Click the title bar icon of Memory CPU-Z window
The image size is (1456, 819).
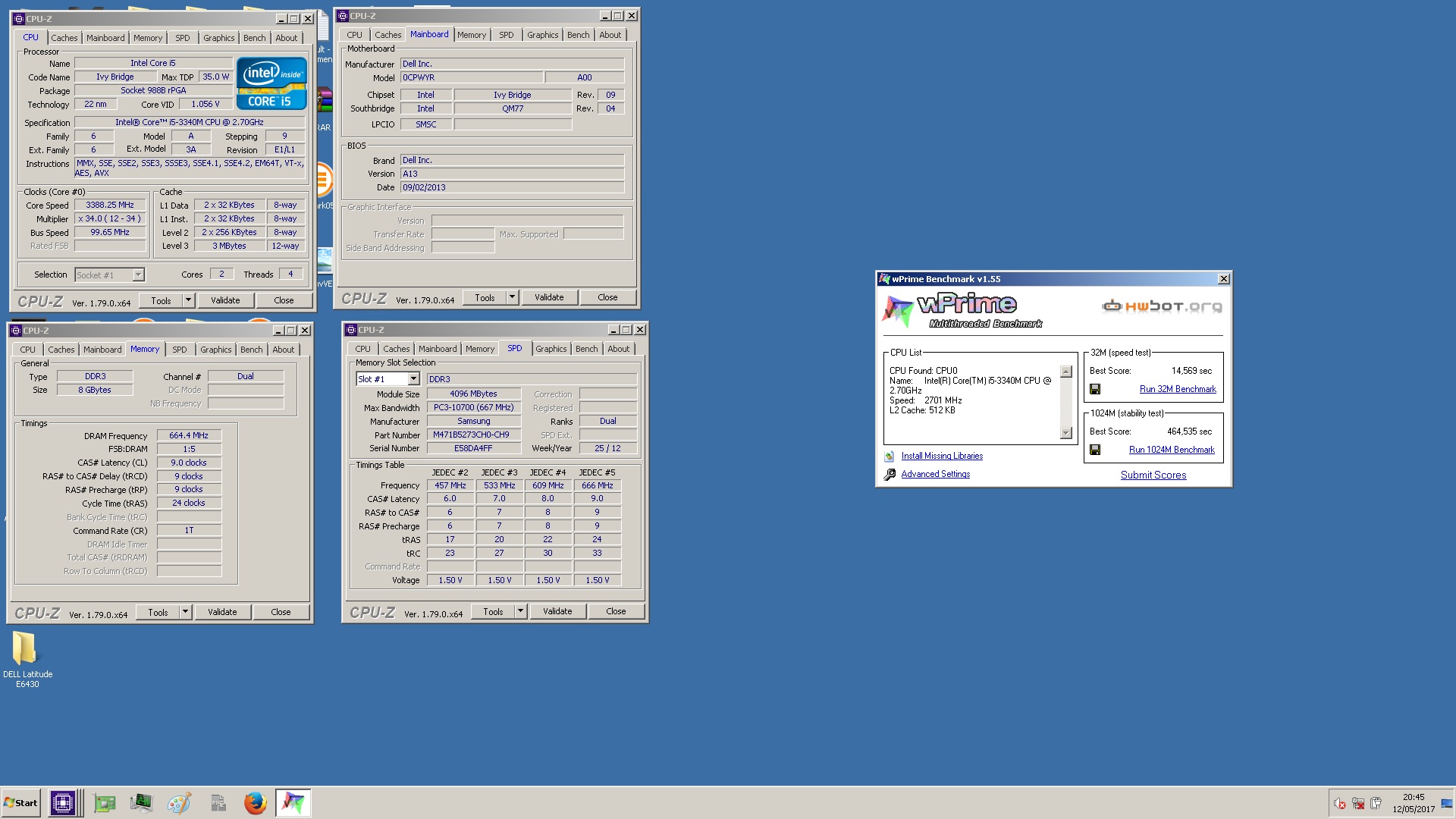coord(16,331)
